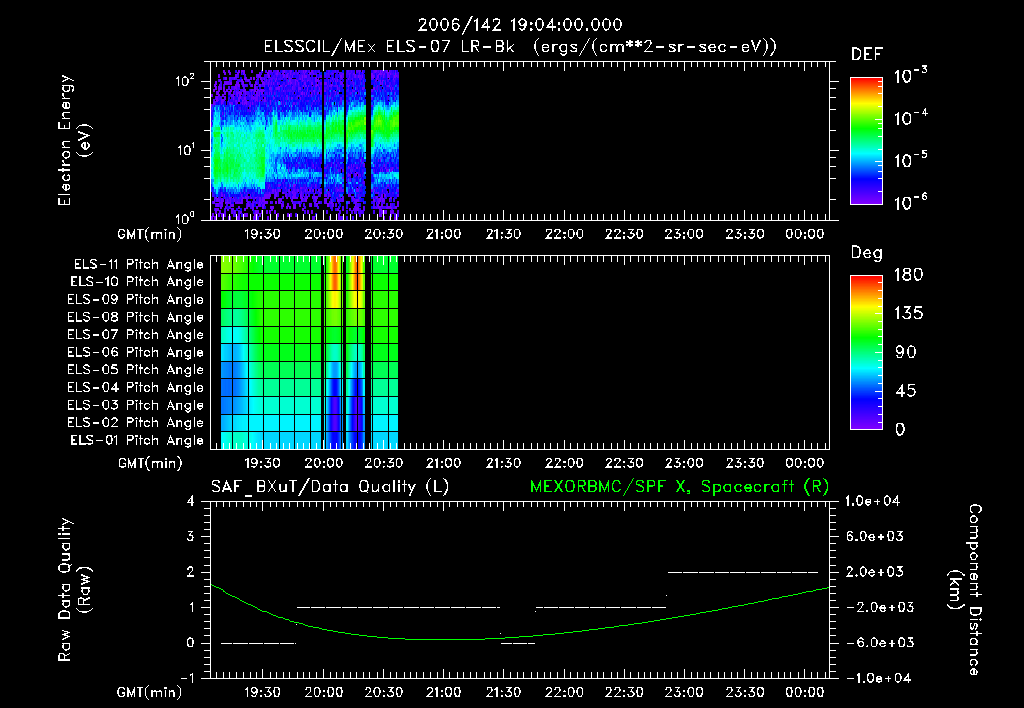1024x708 pixels.
Task: Click the Deg pitch angle color bar
Action: [x=866, y=353]
